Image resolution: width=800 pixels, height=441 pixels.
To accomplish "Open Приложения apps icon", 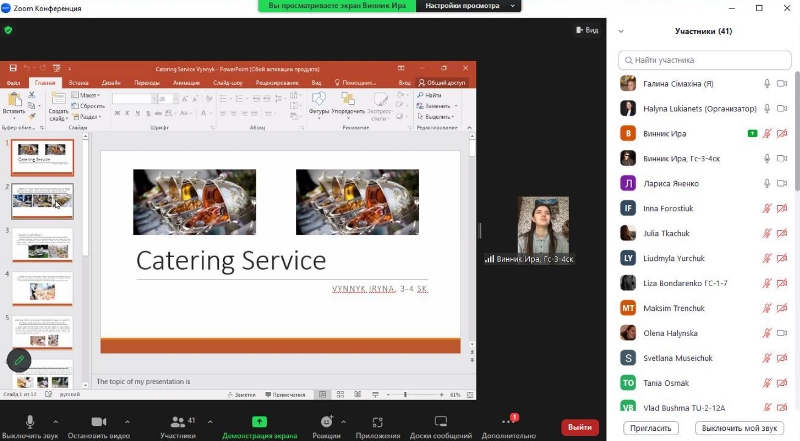I will [378, 422].
